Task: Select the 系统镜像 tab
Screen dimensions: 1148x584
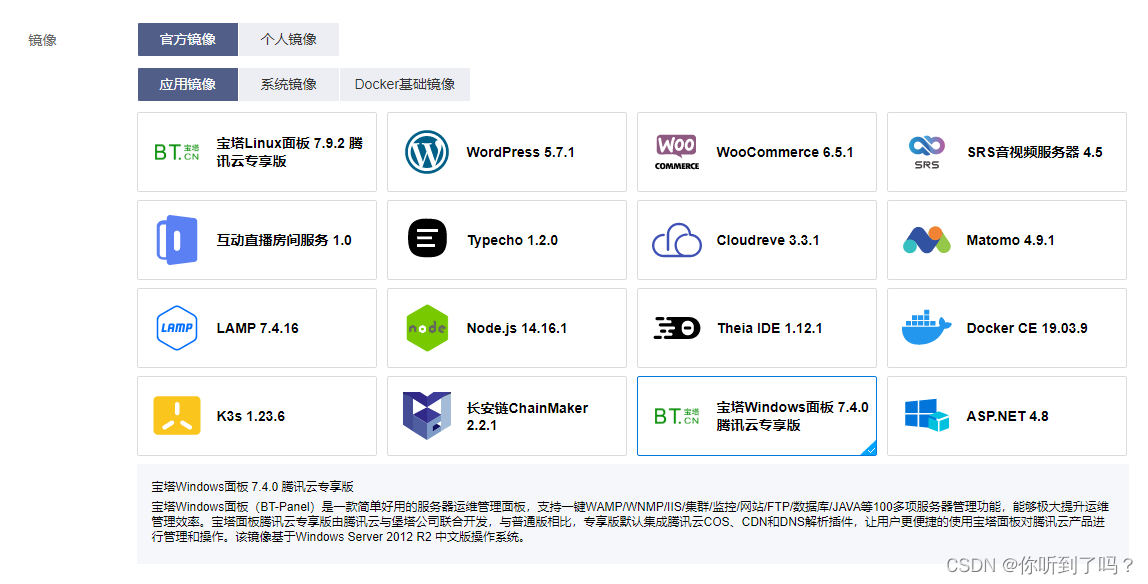Action: [288, 84]
